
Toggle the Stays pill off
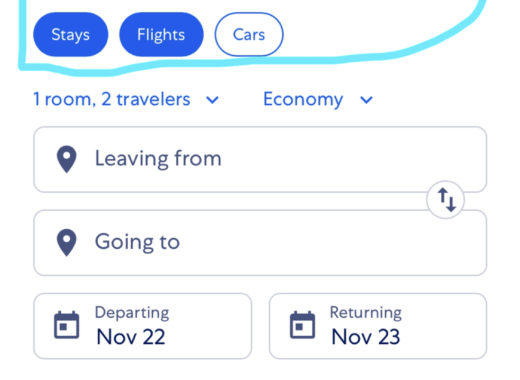[71, 34]
